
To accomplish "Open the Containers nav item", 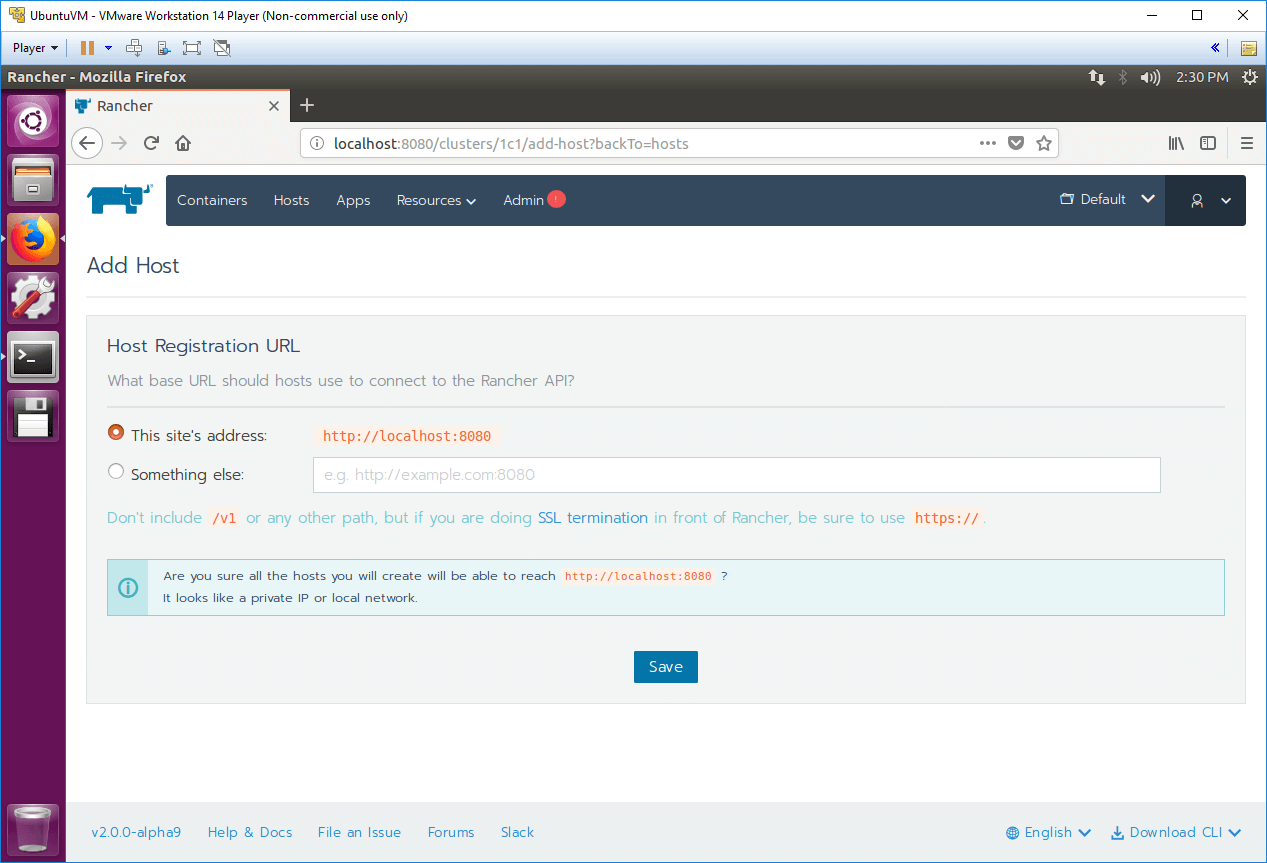I will pyautogui.click(x=212, y=200).
